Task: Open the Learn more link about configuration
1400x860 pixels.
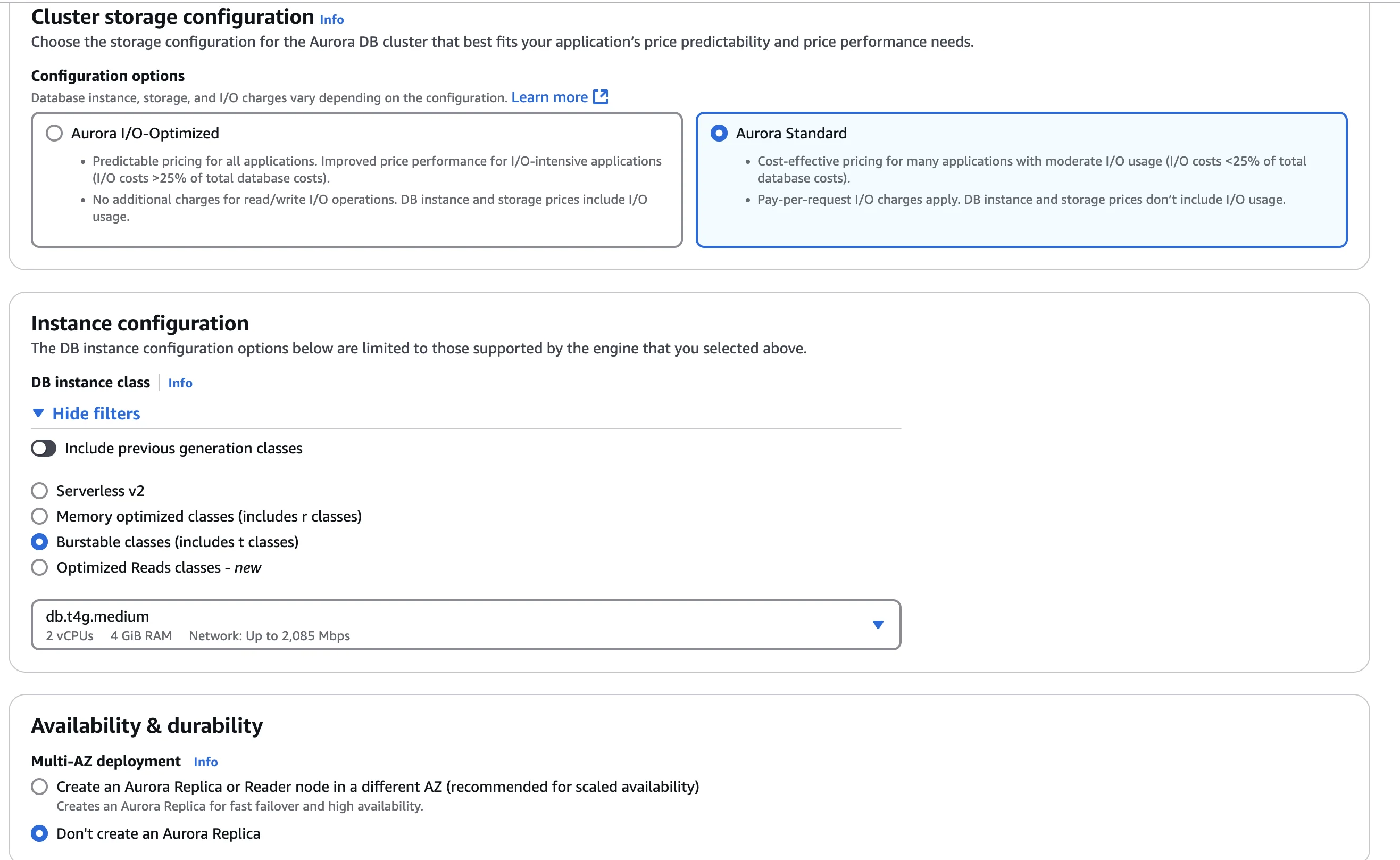Action: 549,97
